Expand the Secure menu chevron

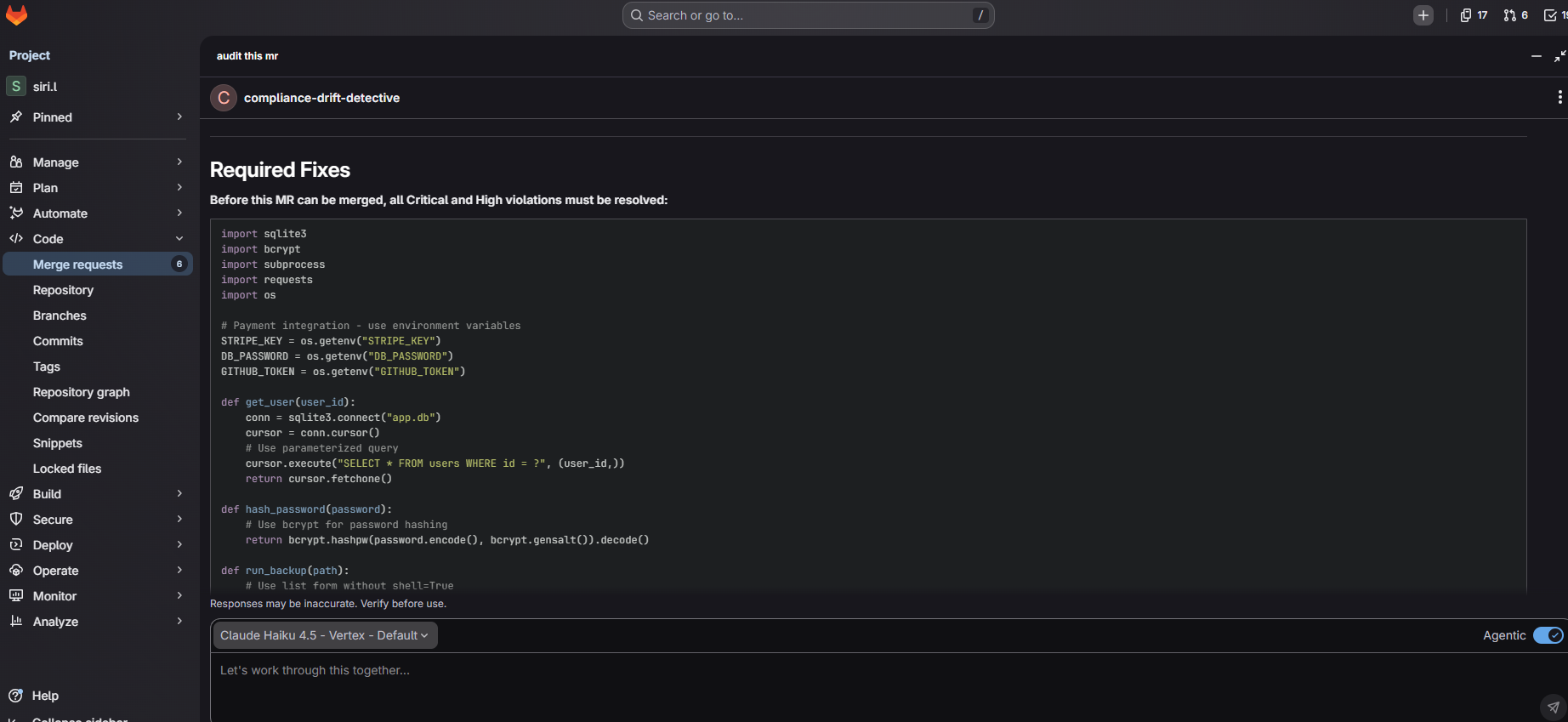point(179,519)
